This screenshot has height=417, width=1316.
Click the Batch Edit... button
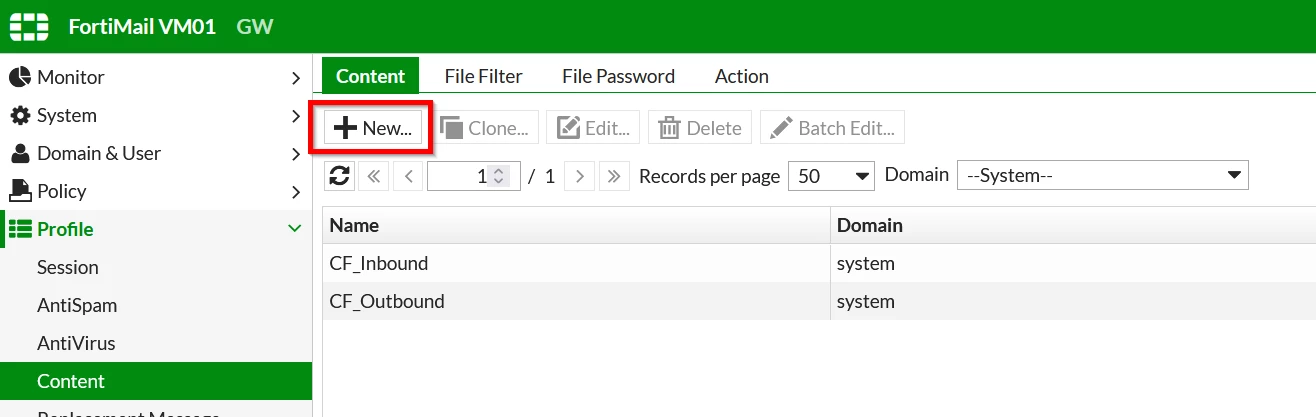pyautogui.click(x=832, y=128)
